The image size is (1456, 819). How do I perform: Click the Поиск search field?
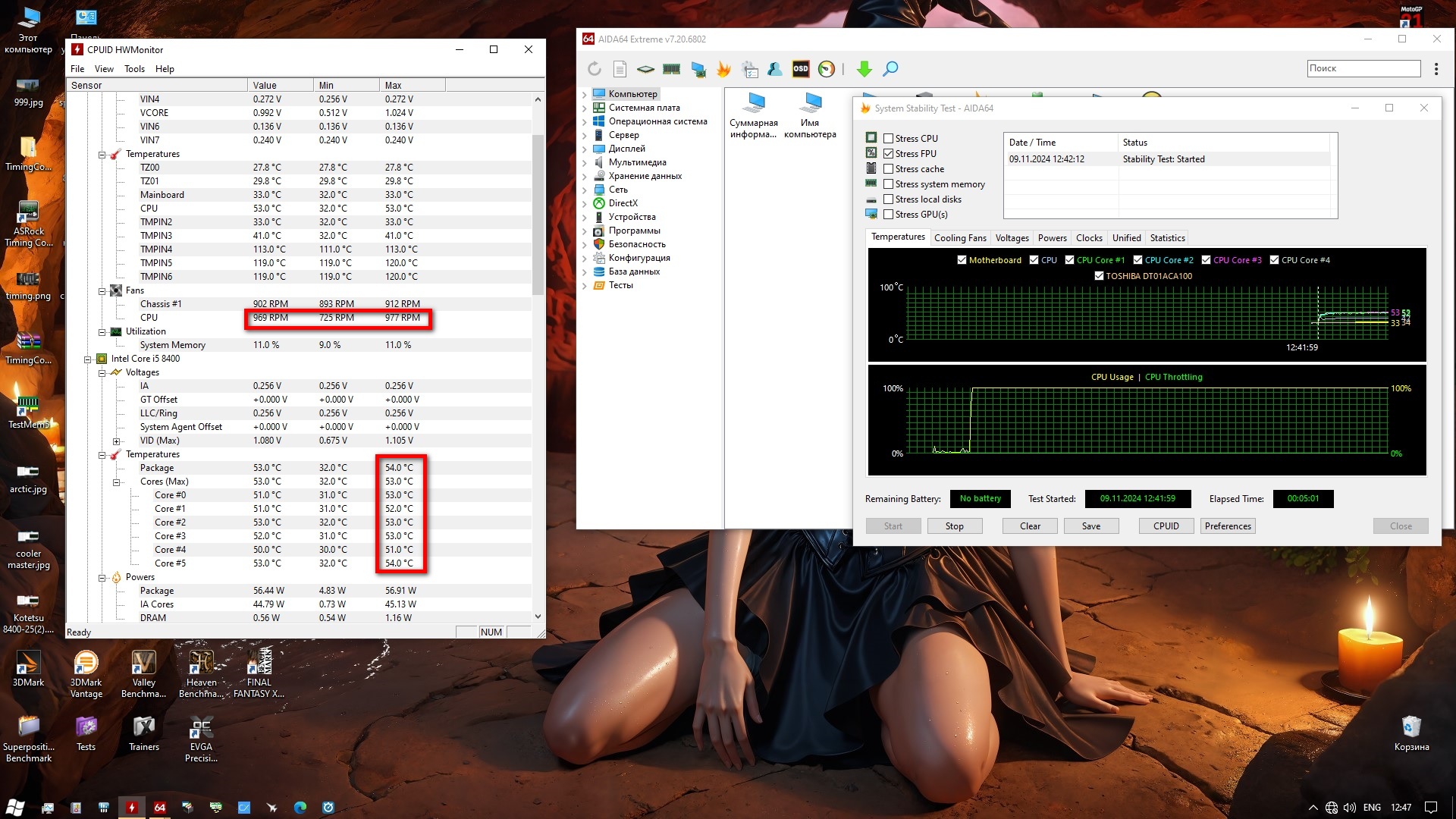[x=1363, y=68]
